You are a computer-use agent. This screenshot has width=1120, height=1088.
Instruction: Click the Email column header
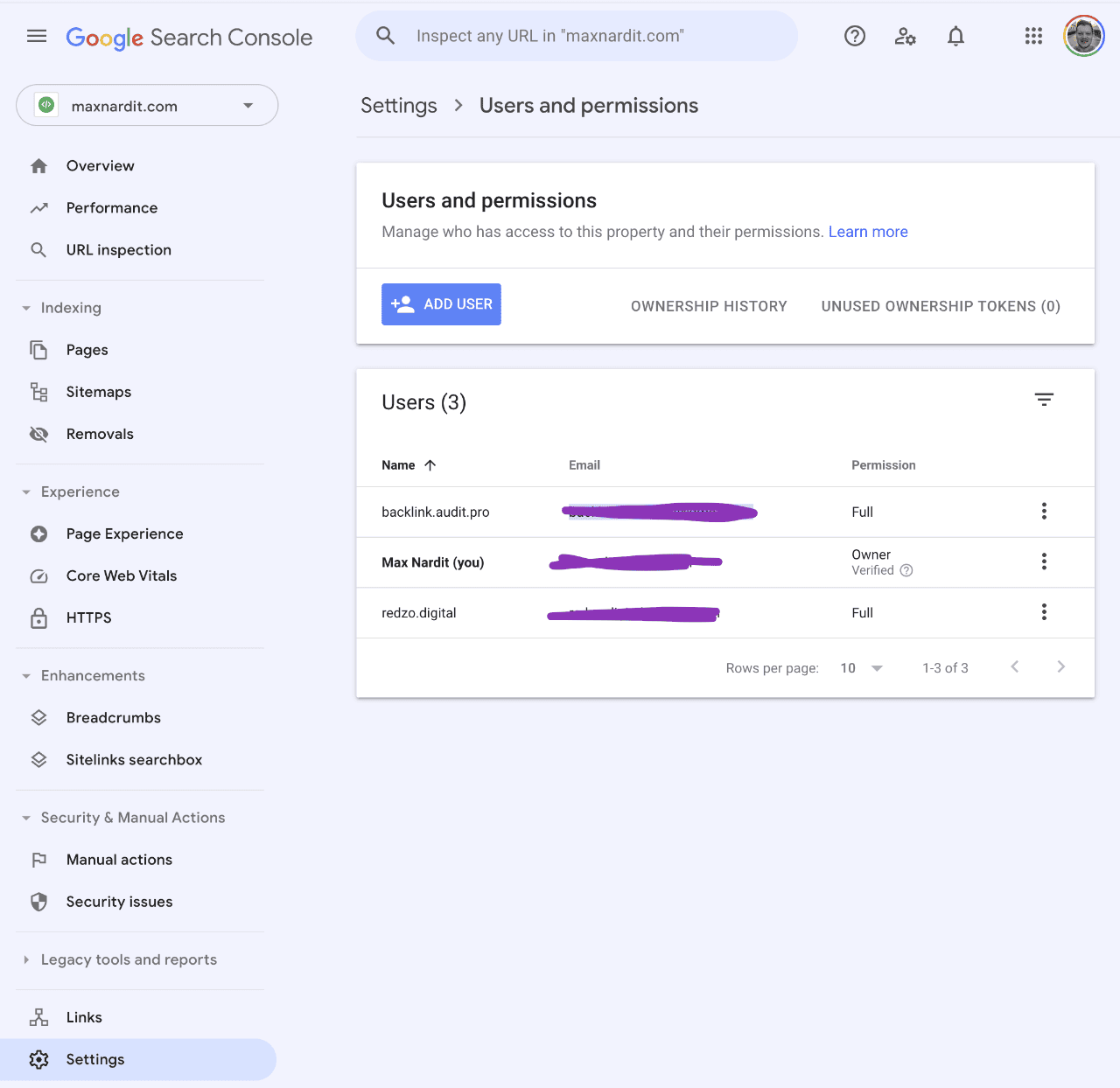click(x=584, y=465)
